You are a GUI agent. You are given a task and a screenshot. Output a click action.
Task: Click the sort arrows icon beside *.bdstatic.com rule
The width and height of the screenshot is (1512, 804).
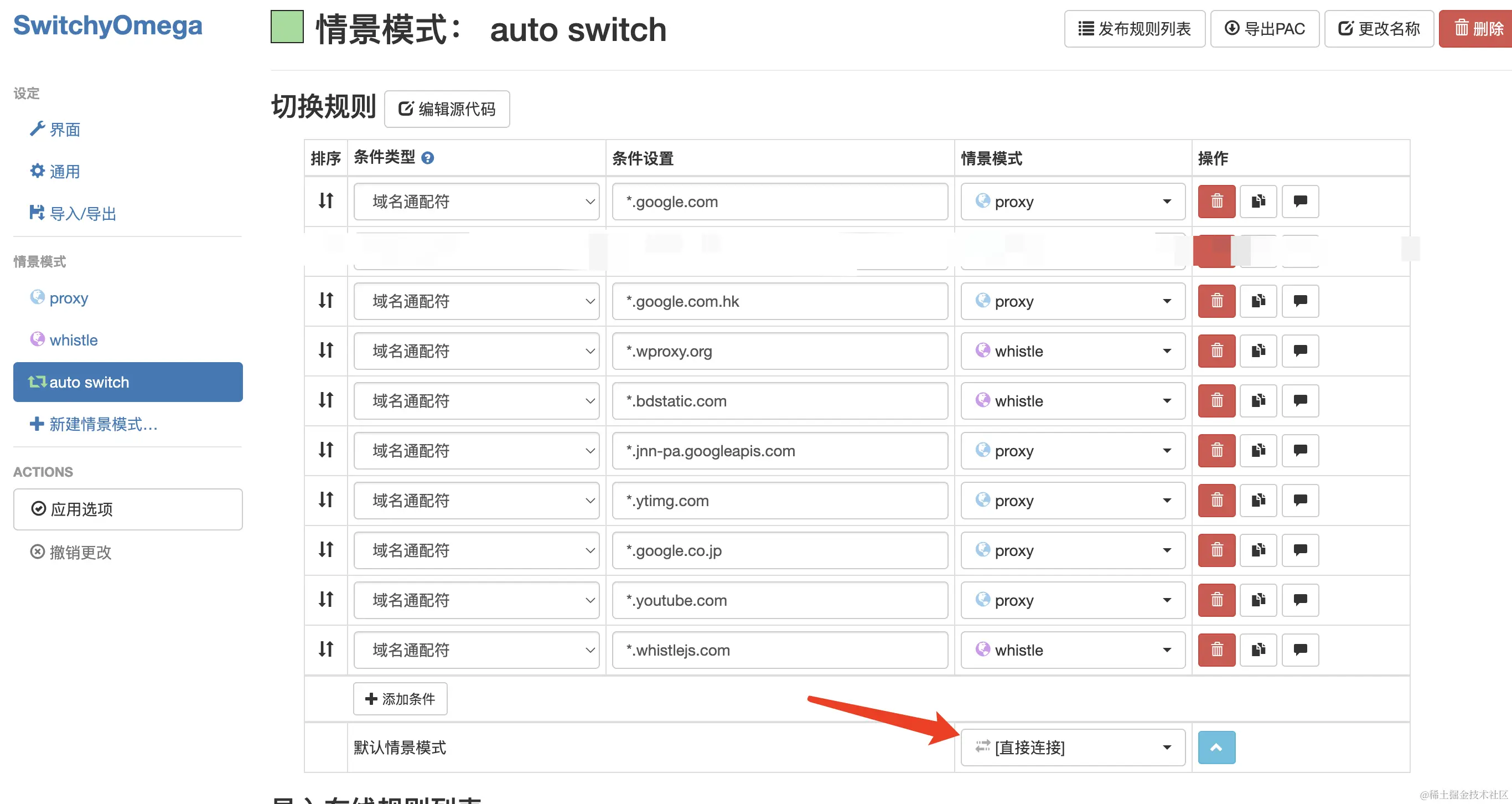(325, 400)
